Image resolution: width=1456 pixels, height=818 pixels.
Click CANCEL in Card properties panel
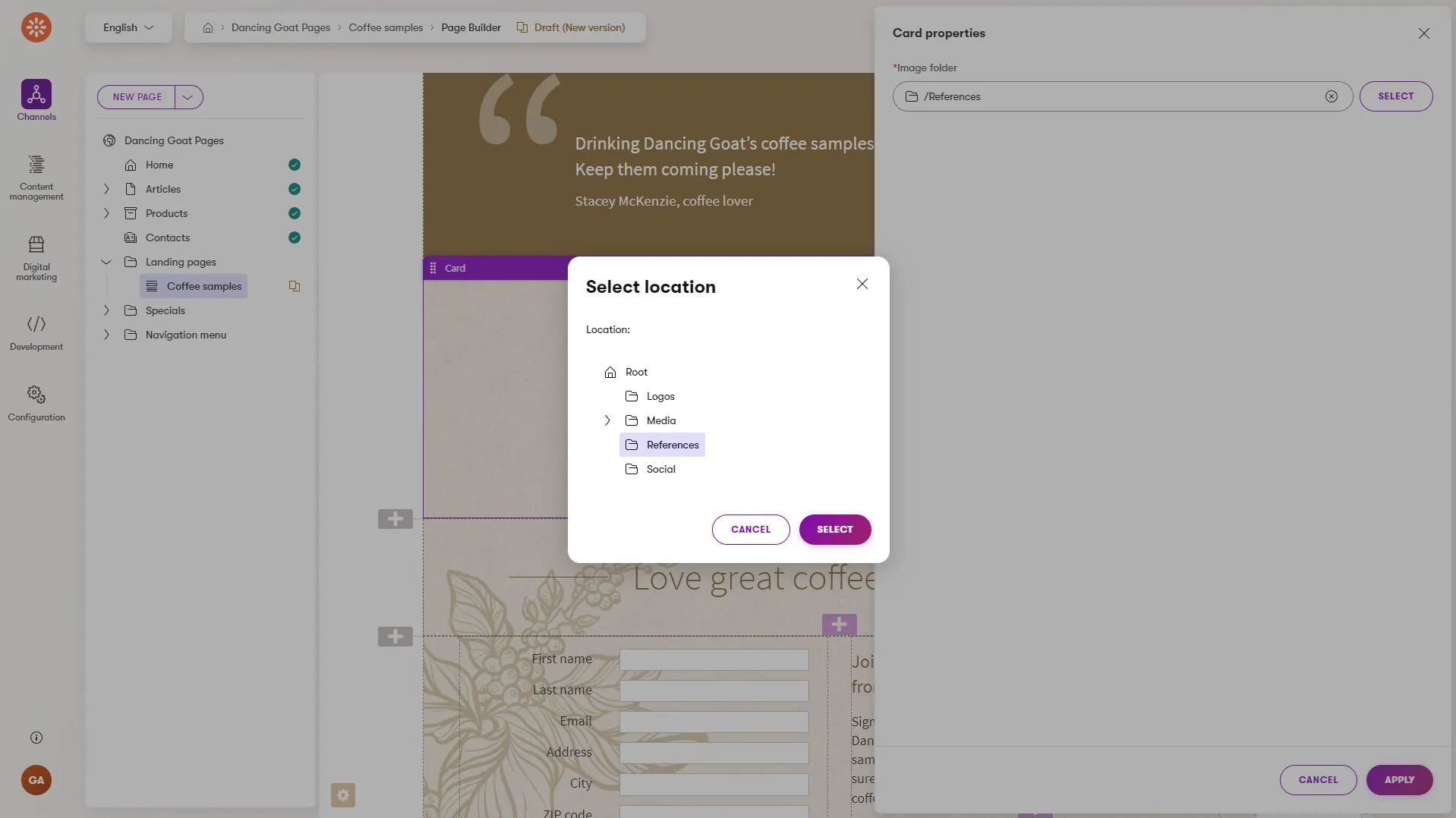tap(1318, 780)
